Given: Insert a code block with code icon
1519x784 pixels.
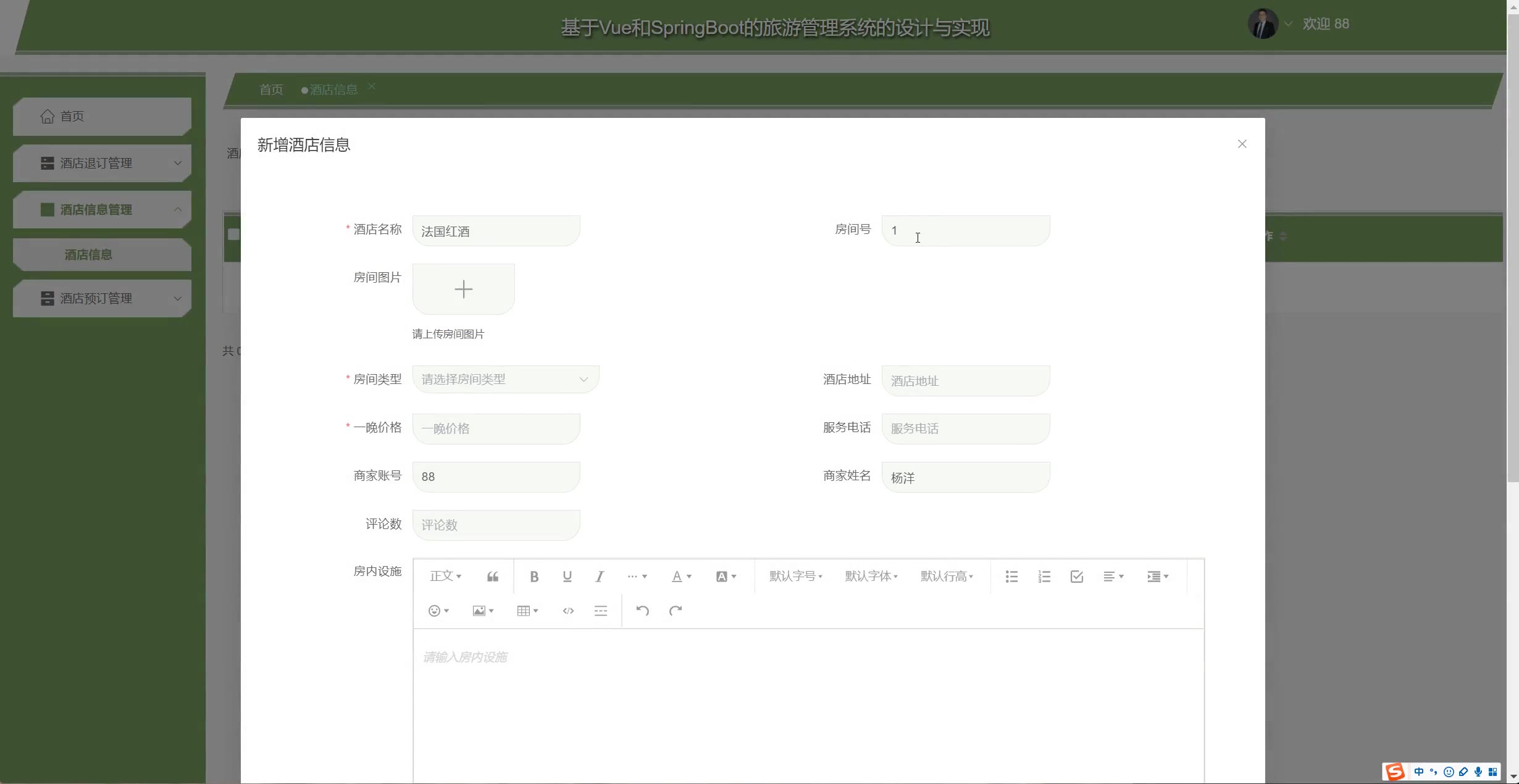Looking at the screenshot, I should [568, 611].
